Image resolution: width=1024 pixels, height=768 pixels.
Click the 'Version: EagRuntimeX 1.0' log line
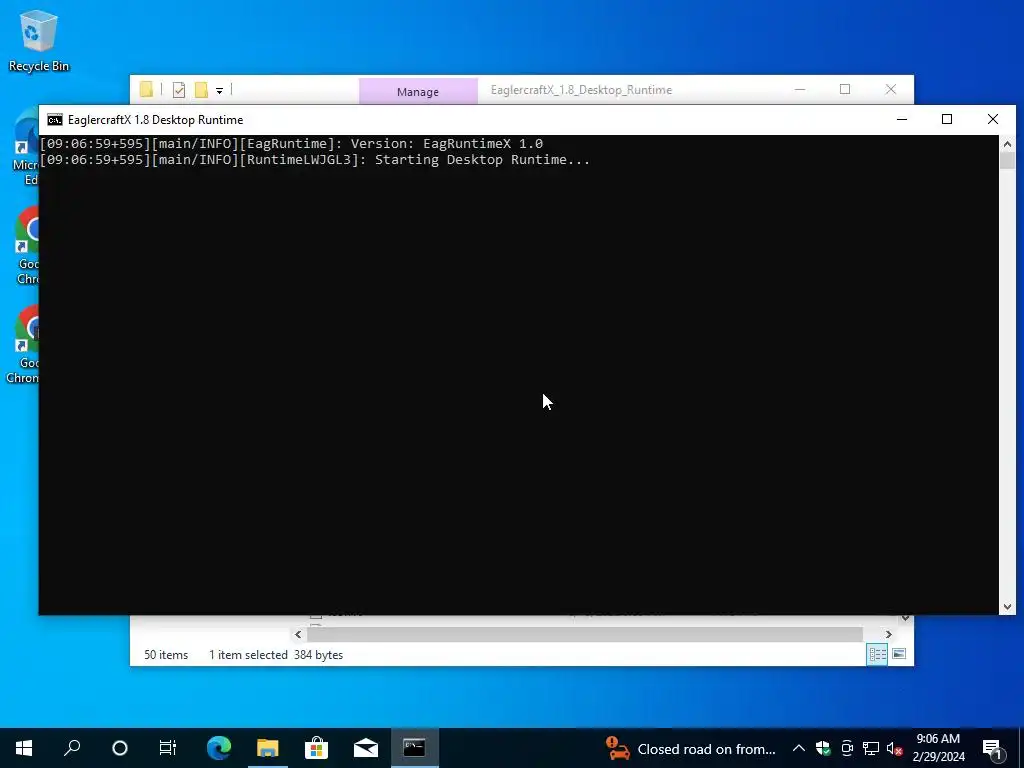(291, 144)
